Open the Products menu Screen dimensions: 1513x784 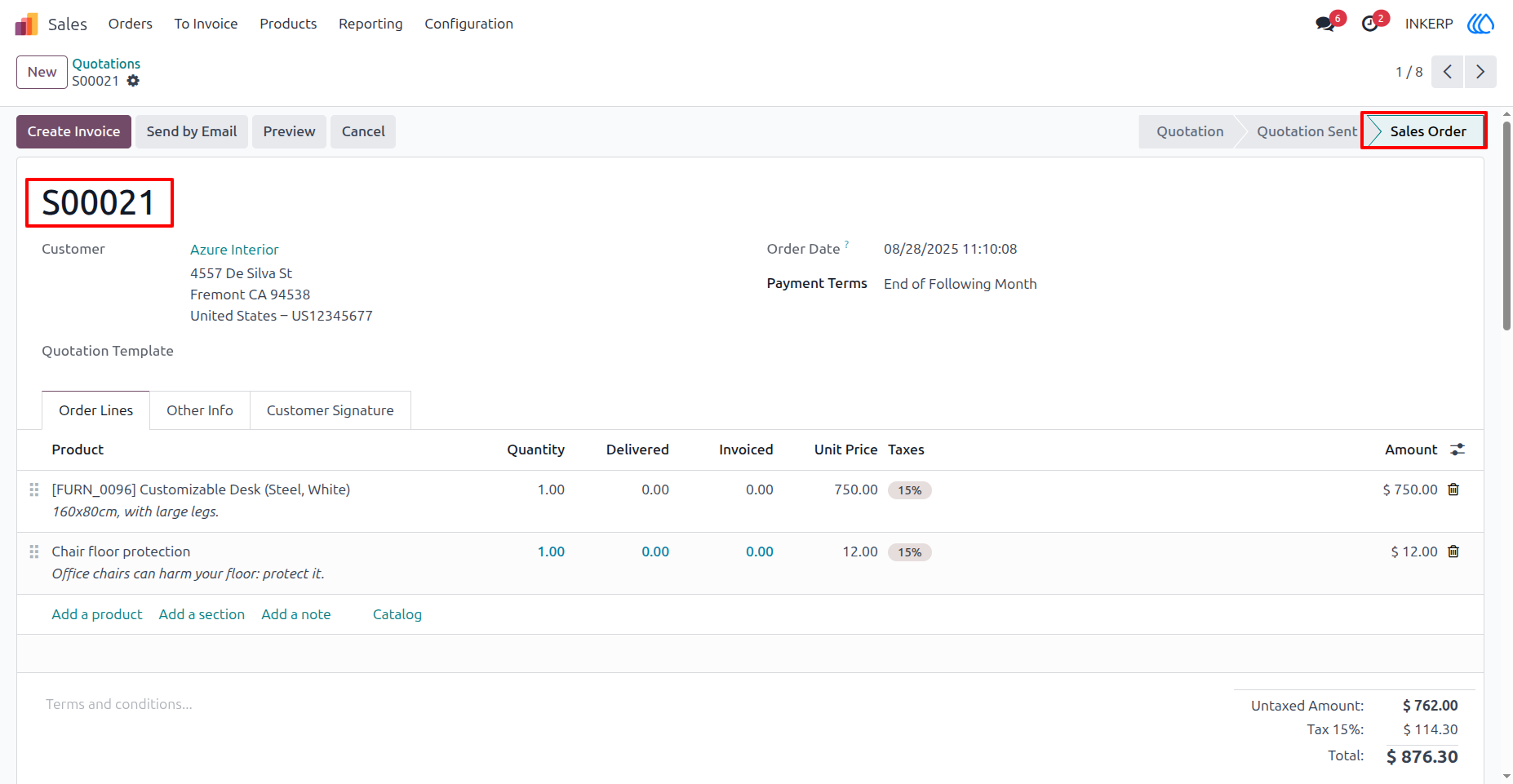click(288, 24)
